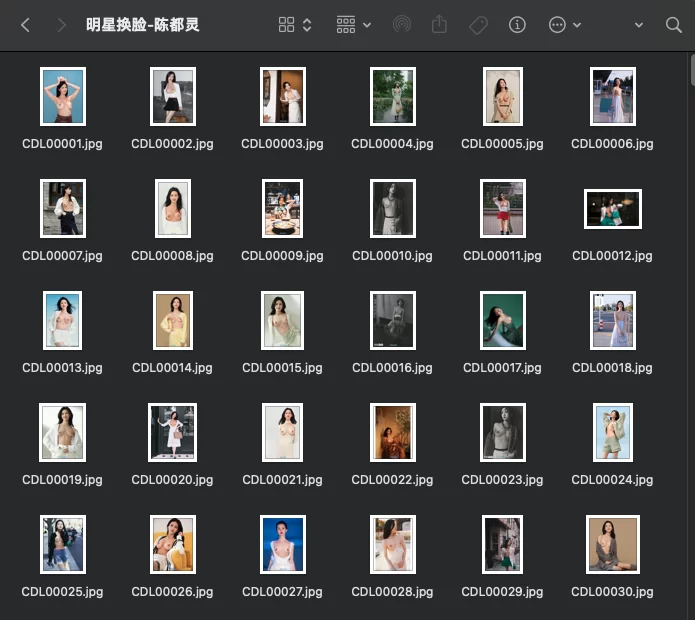Click the folder title in the toolbar
Viewport: 695px width, 620px height.
pos(143,25)
